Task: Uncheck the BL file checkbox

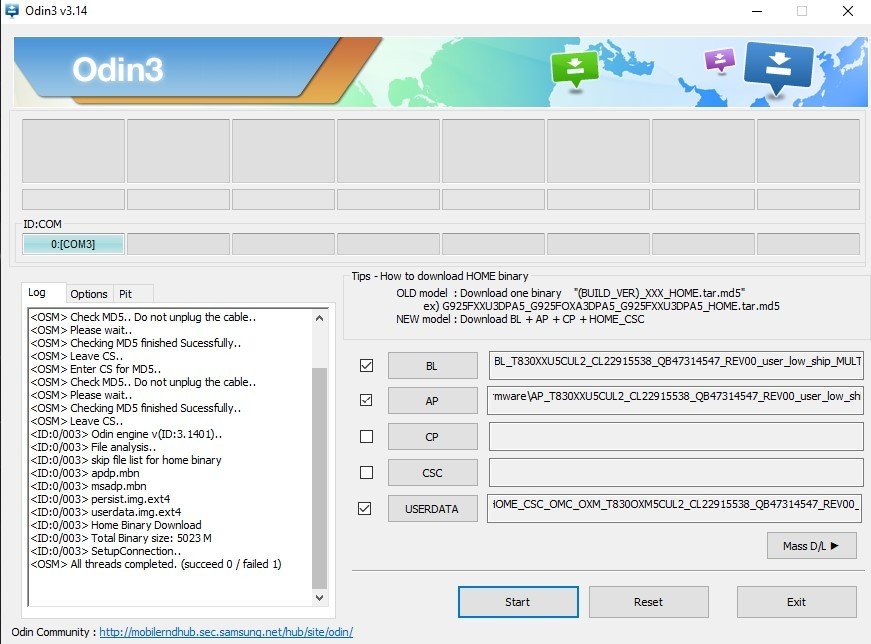Action: (366, 366)
